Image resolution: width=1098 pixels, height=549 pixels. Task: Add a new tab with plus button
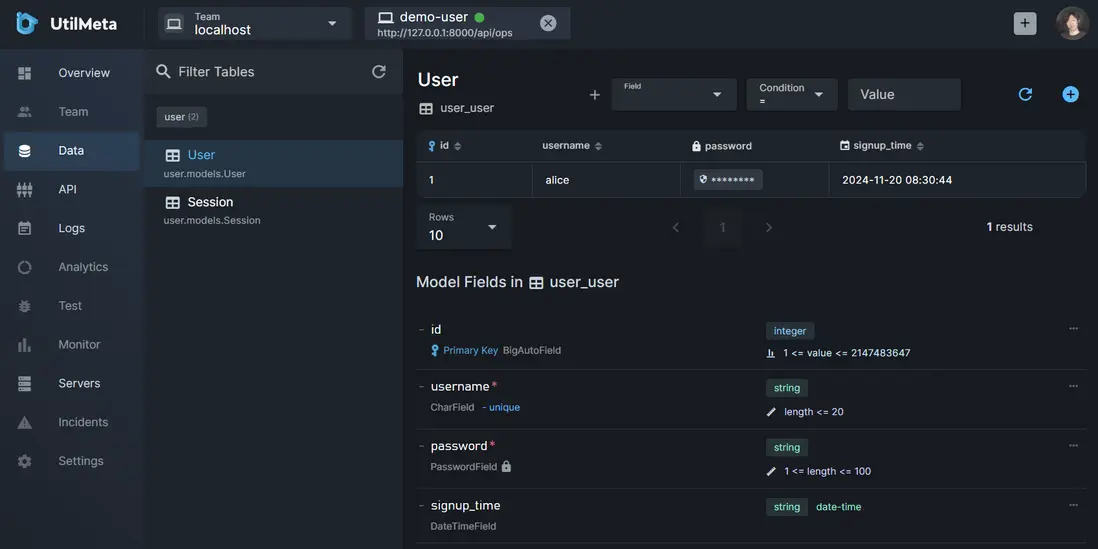coord(1024,23)
